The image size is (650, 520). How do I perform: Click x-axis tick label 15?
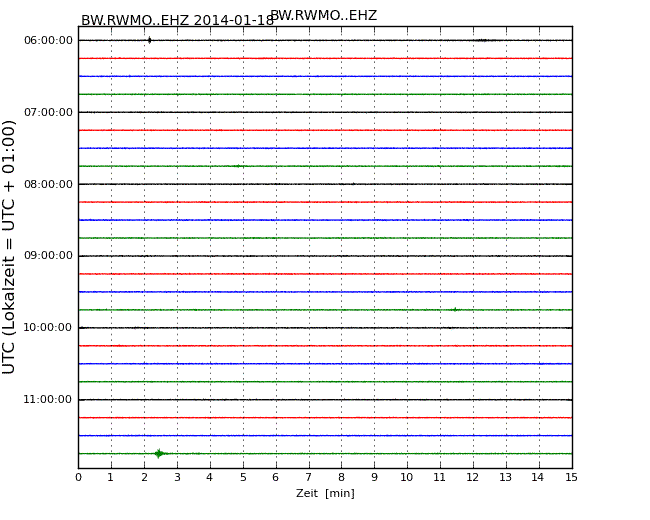(571, 477)
